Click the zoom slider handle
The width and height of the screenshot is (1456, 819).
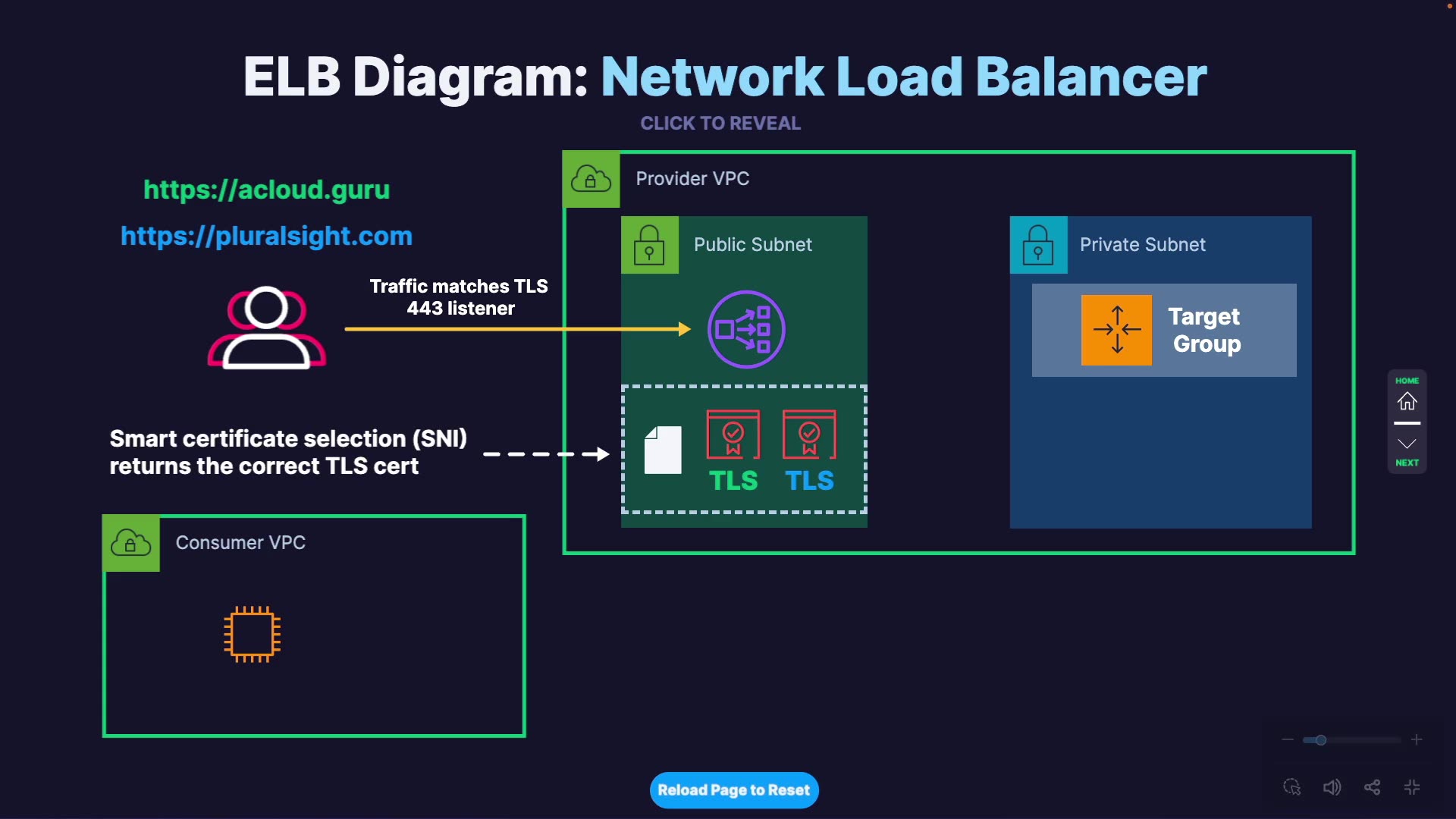coord(1320,740)
